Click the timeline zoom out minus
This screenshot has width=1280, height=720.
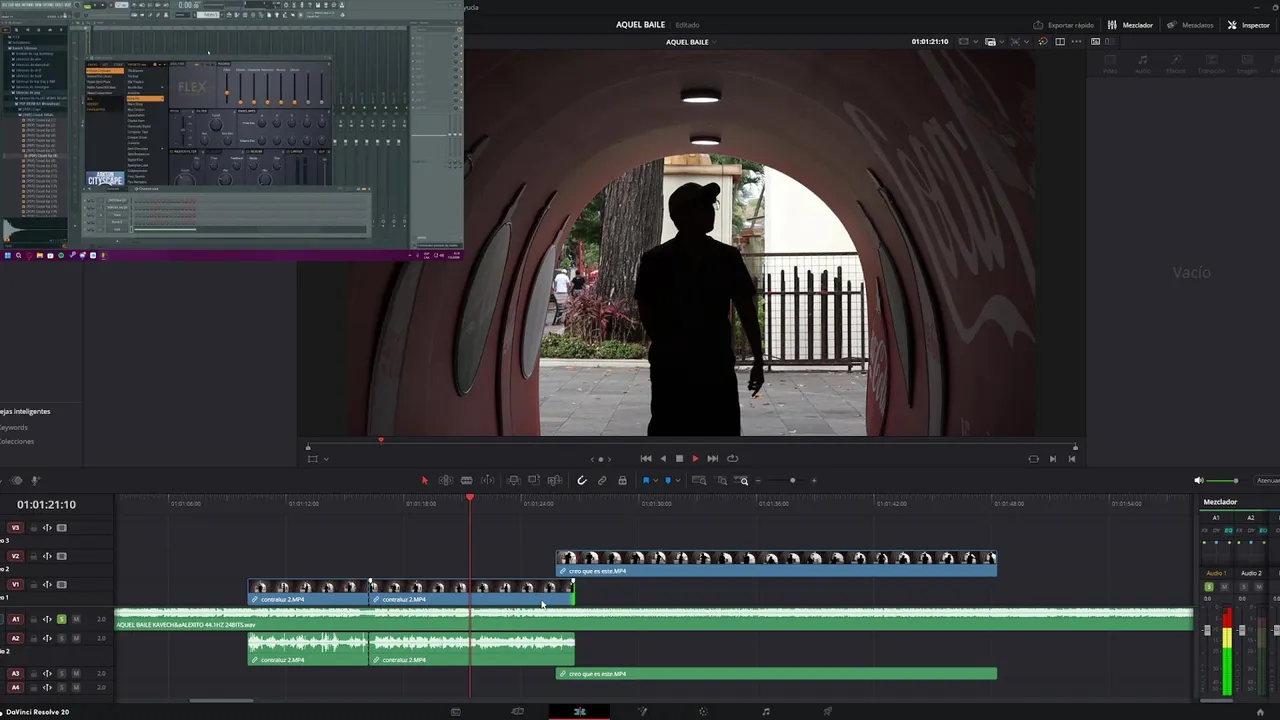[x=758, y=481]
